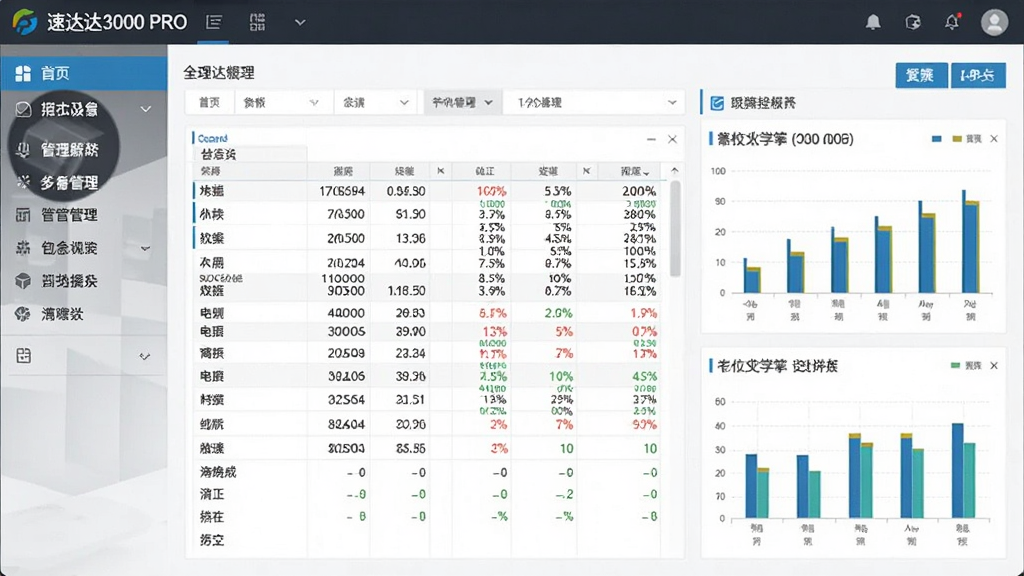Click the icon beside the second sidebar item under 首页

tap(23, 150)
